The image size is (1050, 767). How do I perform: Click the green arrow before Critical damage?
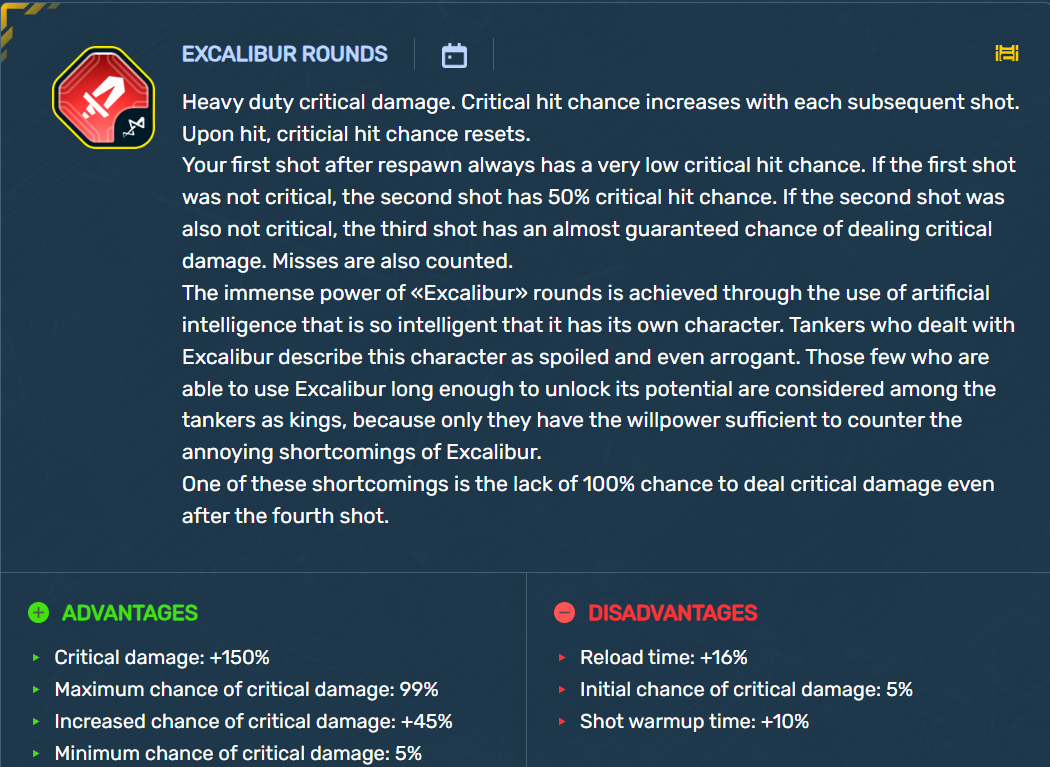[x=36, y=658]
